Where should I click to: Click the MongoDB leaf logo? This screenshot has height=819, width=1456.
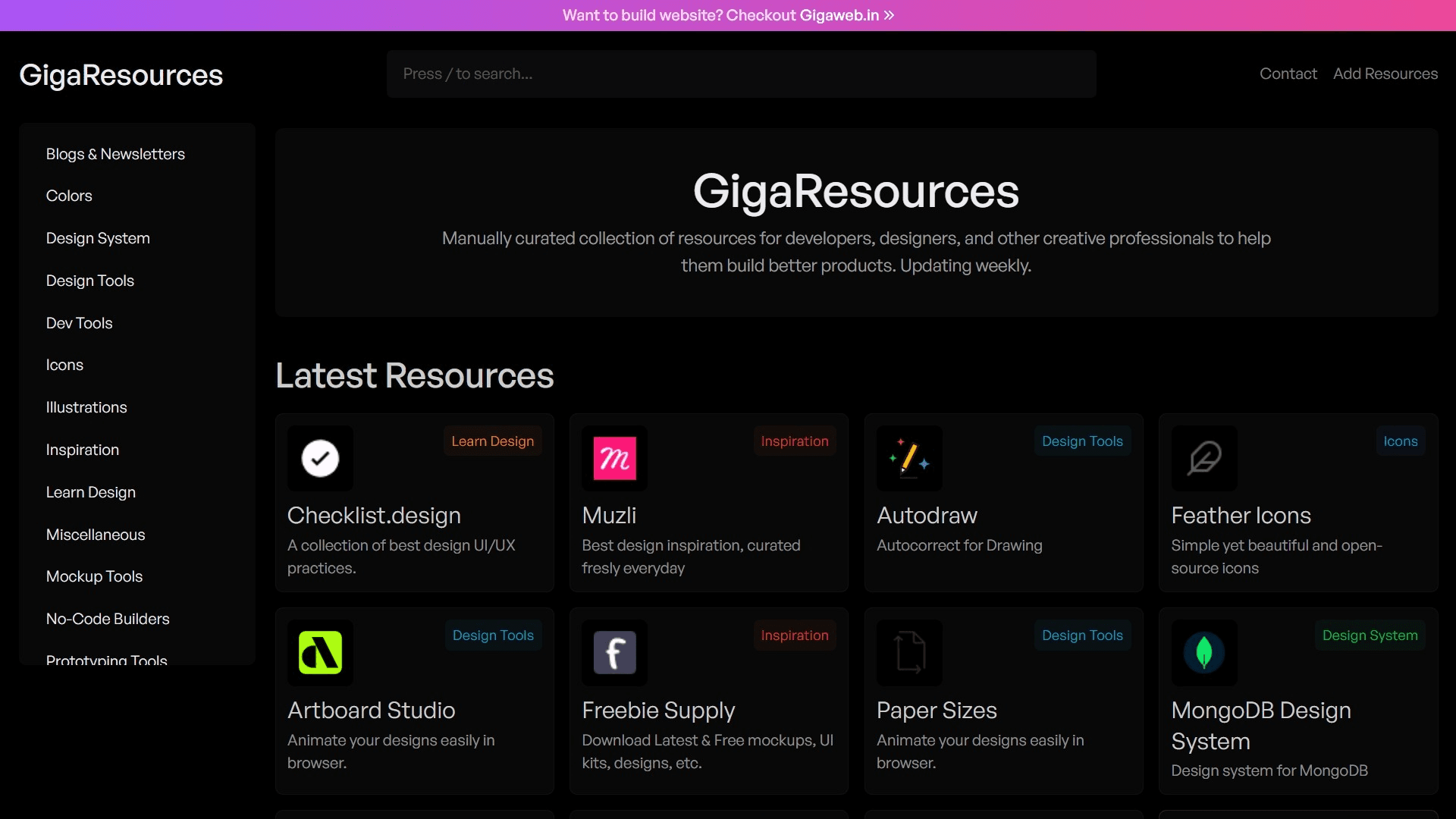1203,652
